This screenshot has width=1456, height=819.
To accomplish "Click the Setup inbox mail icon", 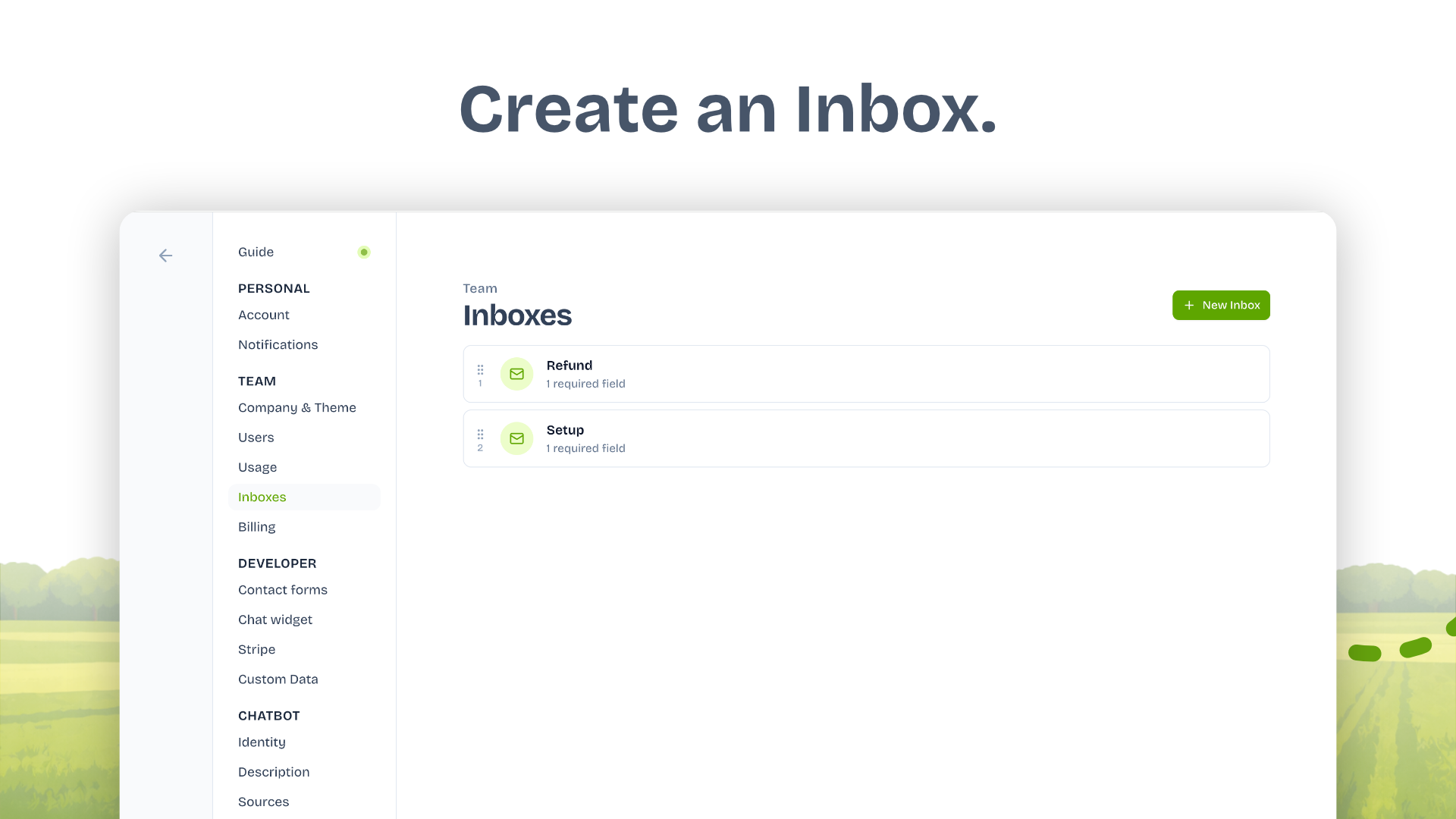I will coord(516,438).
